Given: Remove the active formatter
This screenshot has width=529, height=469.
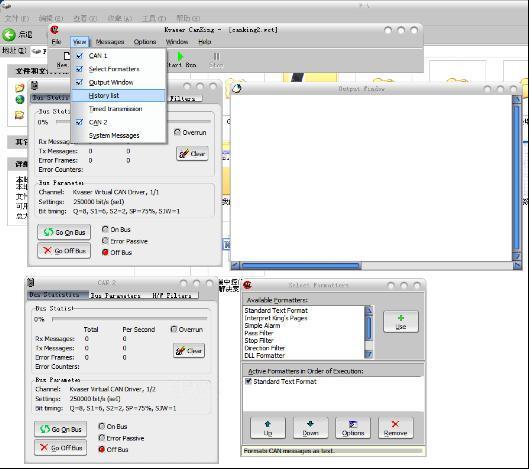Looking at the screenshot, I should click(395, 428).
